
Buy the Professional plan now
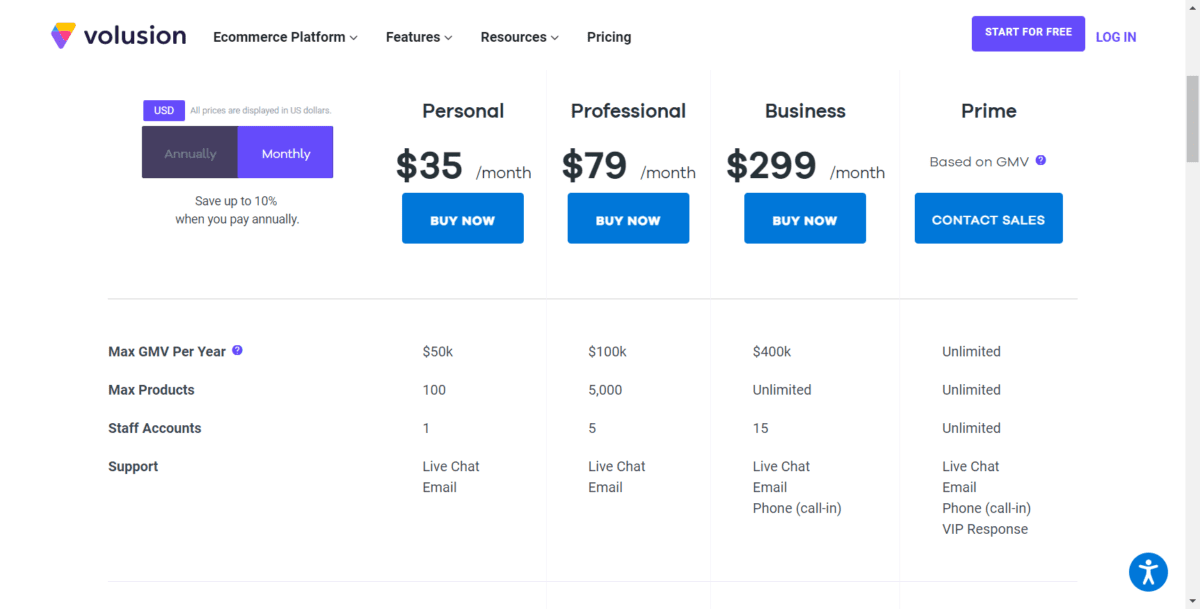coord(628,220)
